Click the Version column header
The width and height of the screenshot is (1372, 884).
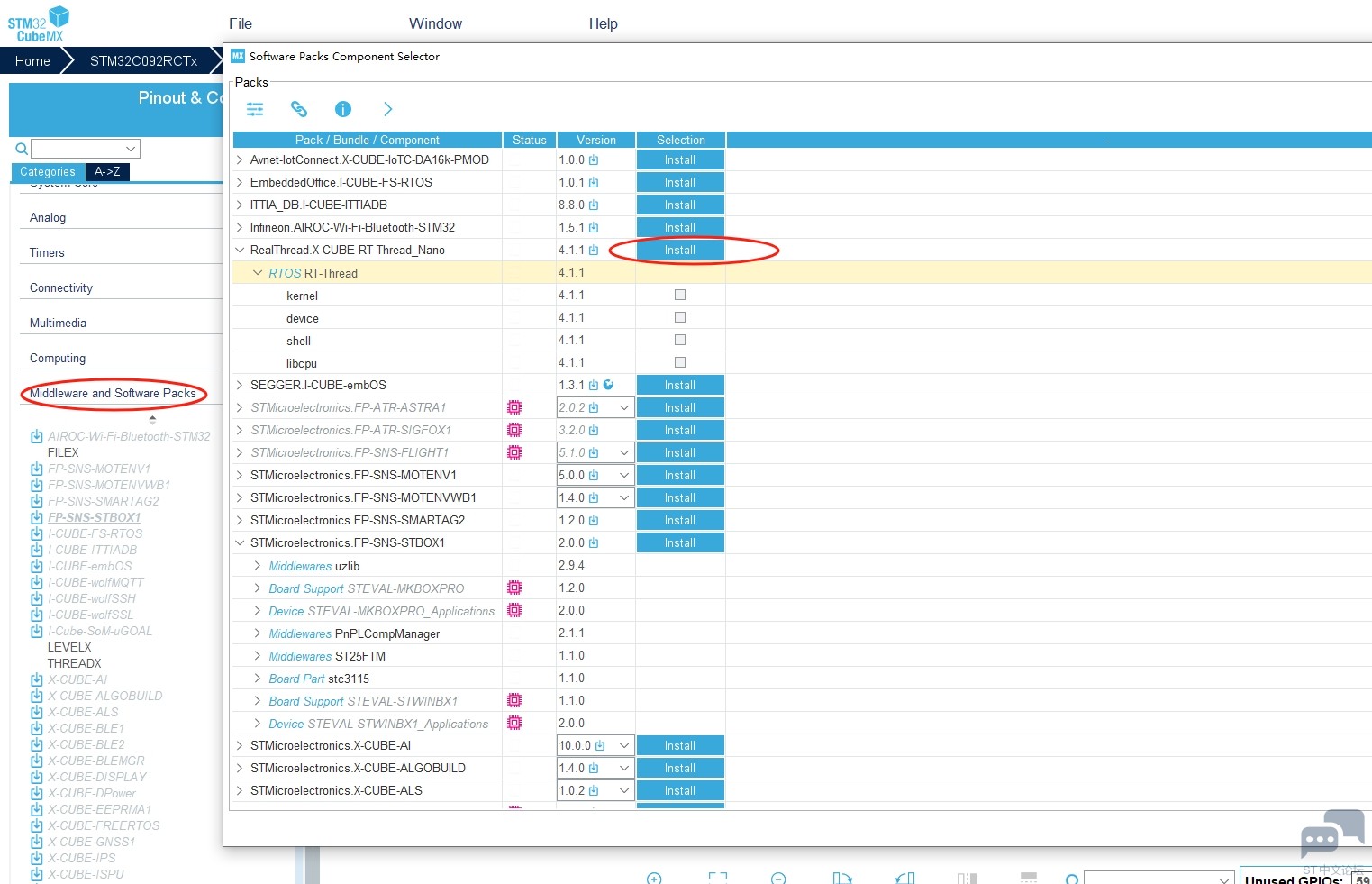pyautogui.click(x=596, y=140)
